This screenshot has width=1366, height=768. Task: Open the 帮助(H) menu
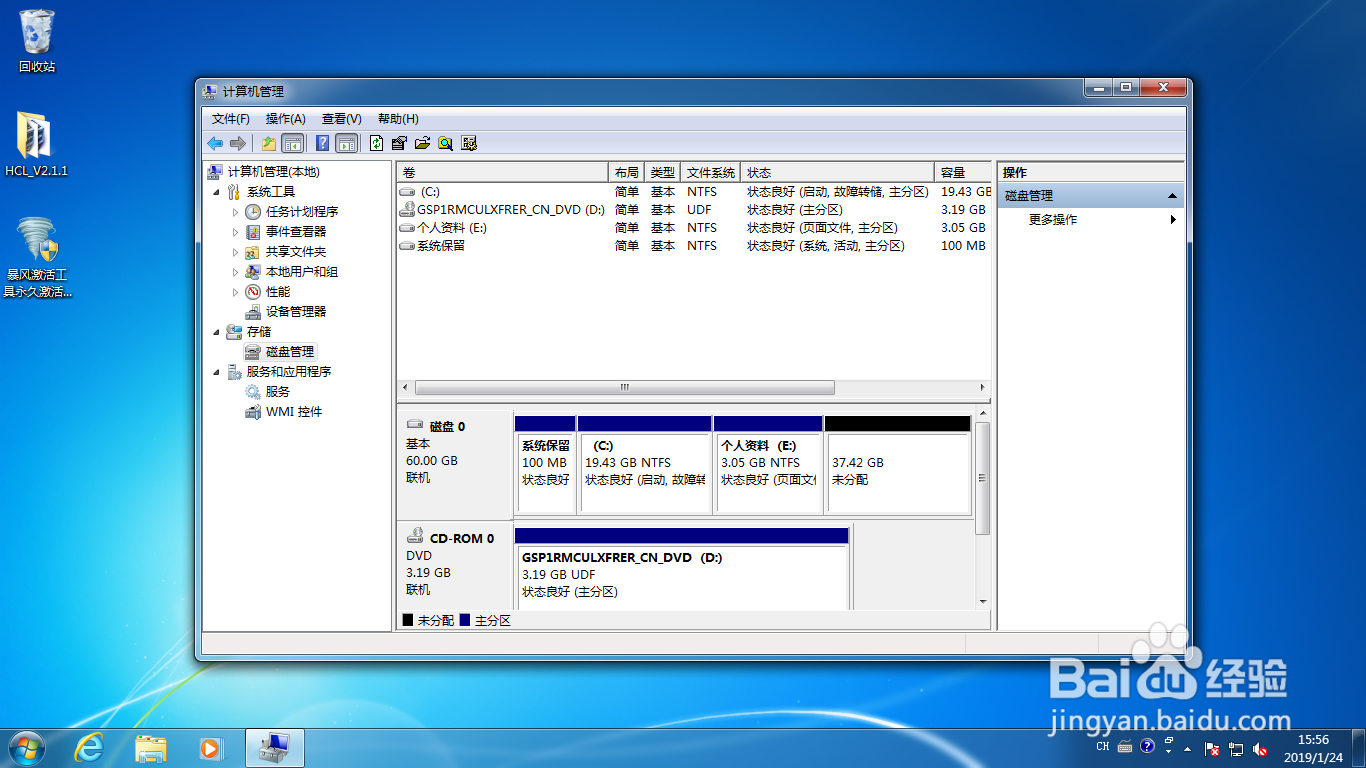pos(398,119)
